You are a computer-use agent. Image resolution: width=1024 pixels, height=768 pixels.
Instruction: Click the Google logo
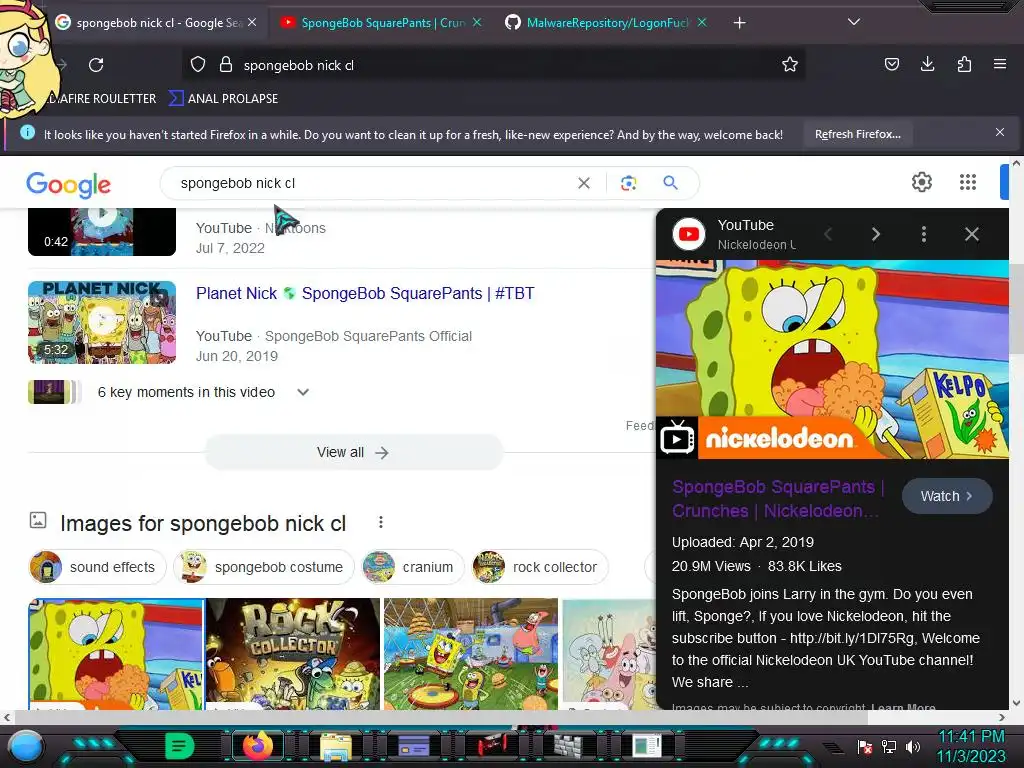point(69,185)
